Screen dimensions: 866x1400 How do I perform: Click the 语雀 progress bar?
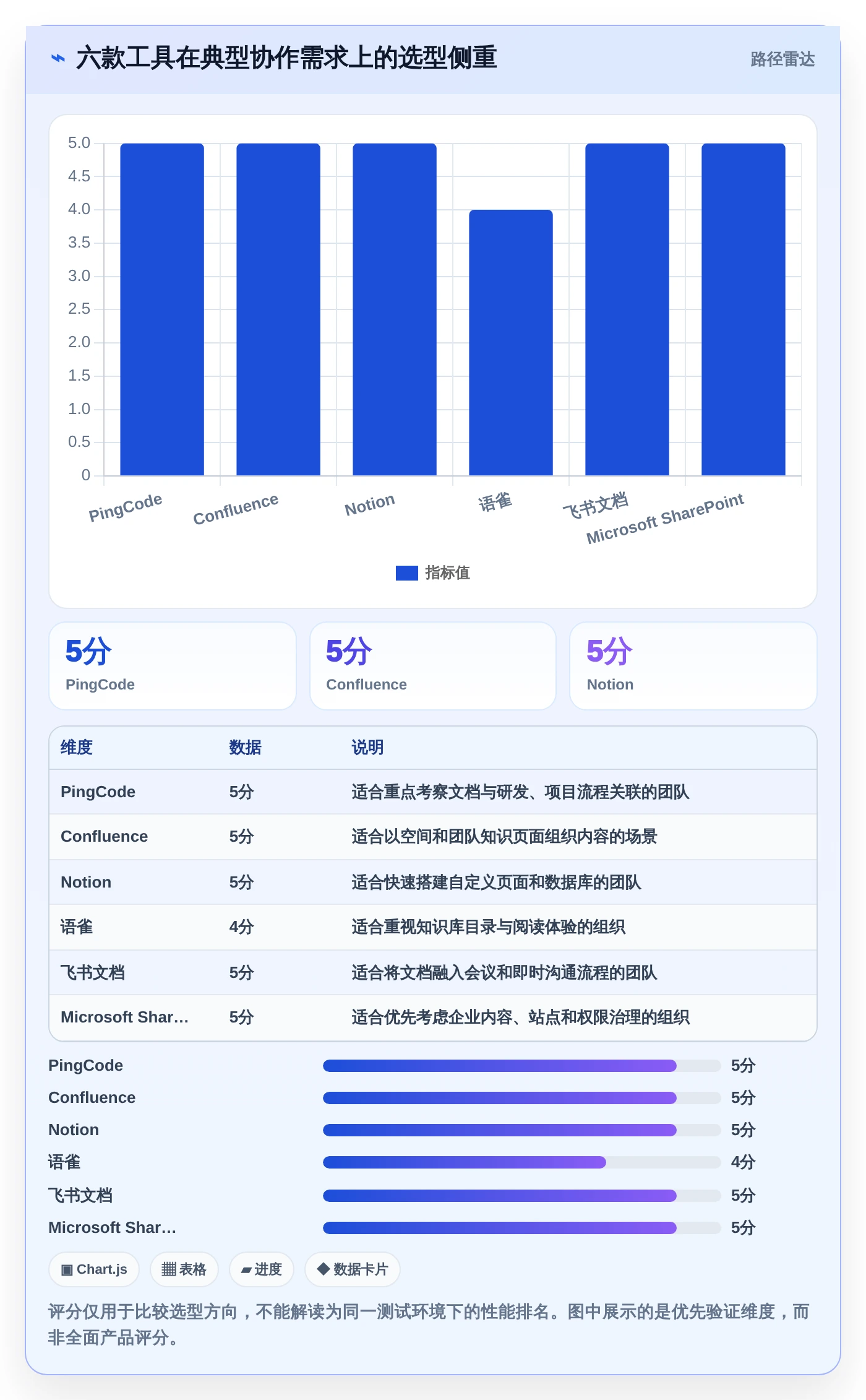point(522,1162)
